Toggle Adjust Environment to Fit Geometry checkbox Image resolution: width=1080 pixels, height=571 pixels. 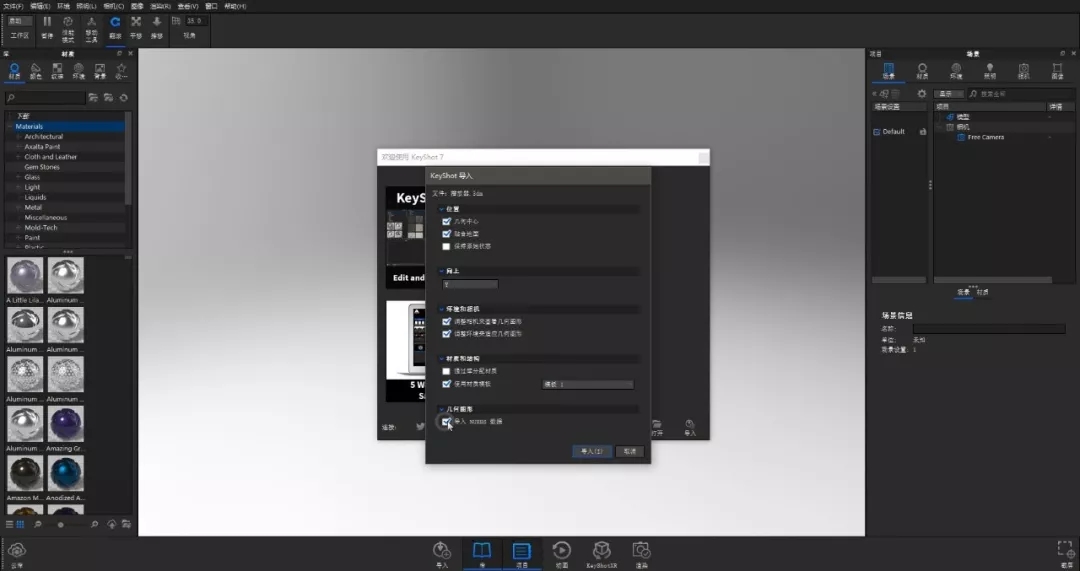point(446,334)
